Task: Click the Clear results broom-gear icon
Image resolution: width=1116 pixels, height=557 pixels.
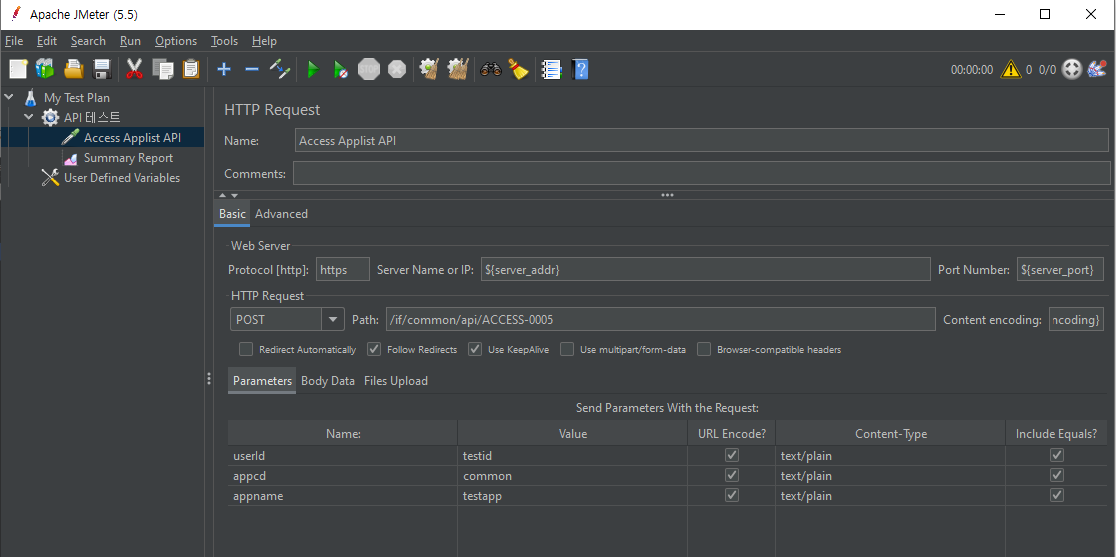Action: 428,70
